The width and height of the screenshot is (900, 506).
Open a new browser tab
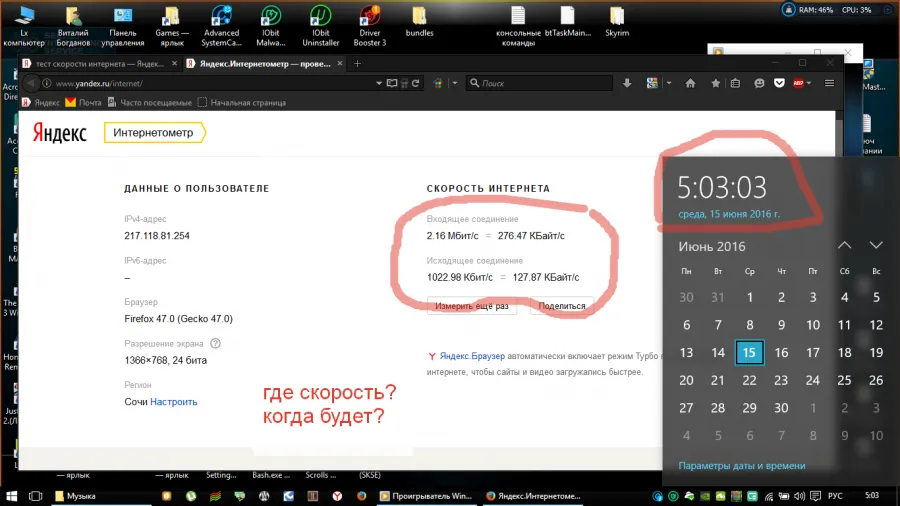357,64
